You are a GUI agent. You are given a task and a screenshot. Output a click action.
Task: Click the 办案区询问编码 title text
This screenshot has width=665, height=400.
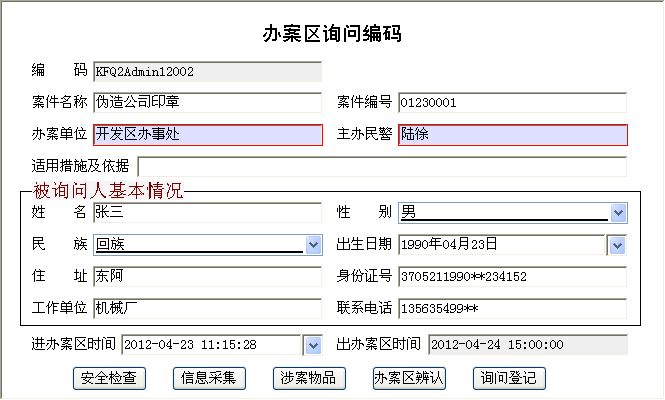click(332, 34)
